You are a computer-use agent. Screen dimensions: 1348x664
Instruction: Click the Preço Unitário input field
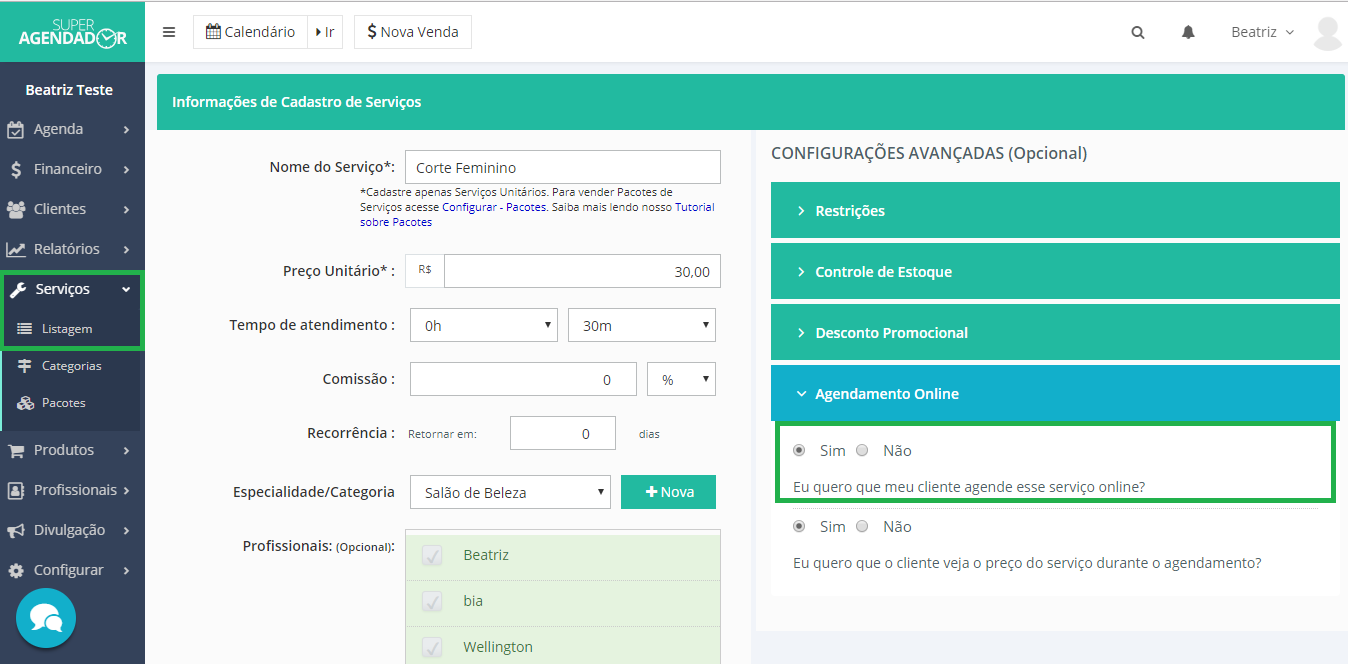click(x=581, y=271)
